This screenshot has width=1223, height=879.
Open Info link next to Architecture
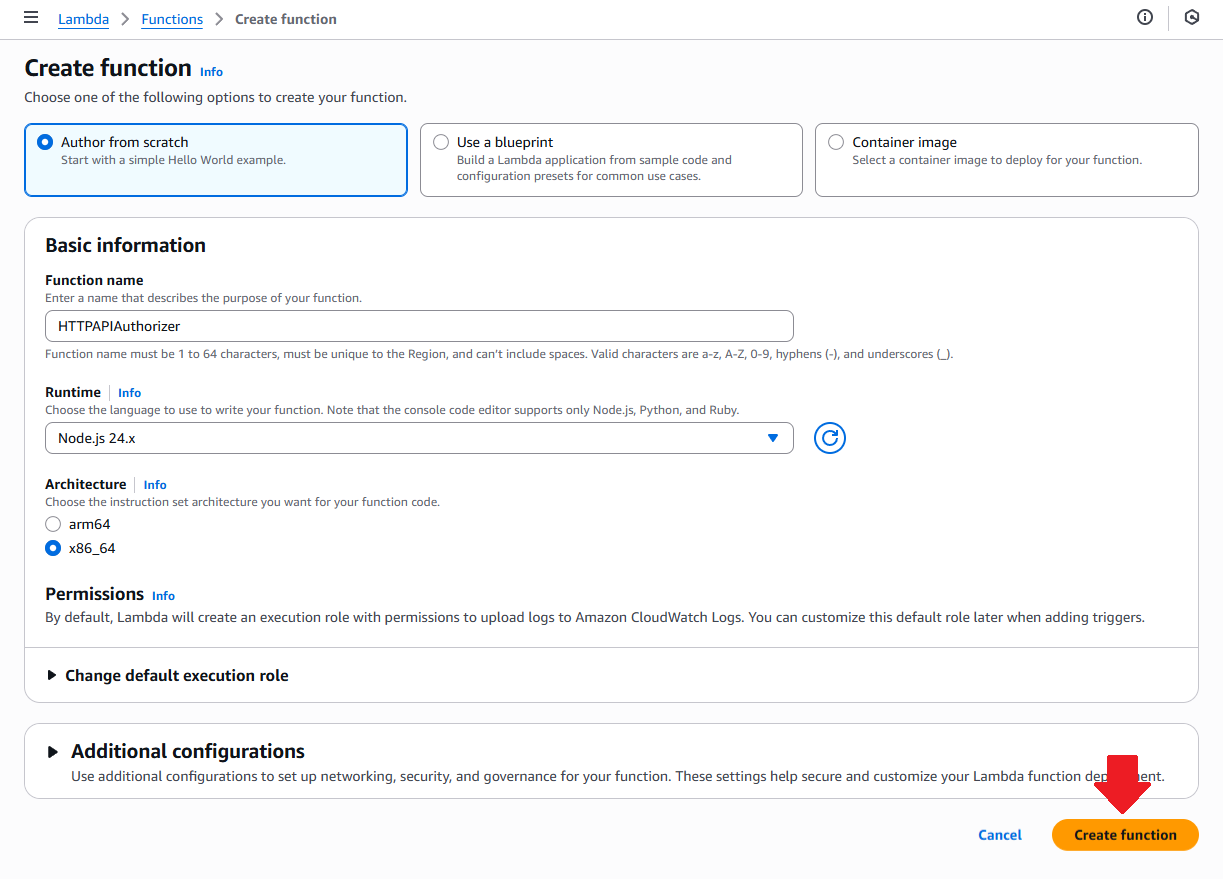pyautogui.click(x=155, y=485)
